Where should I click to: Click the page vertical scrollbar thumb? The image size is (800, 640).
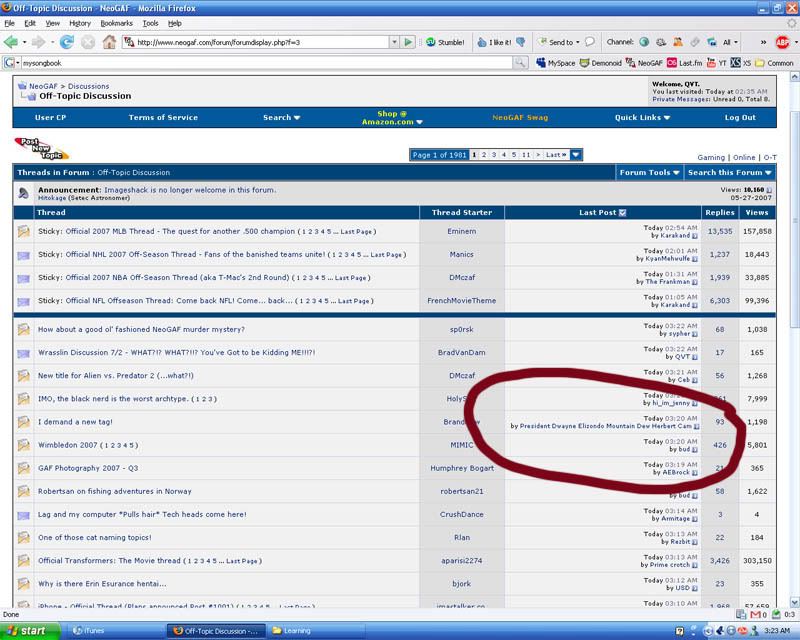tap(794, 218)
